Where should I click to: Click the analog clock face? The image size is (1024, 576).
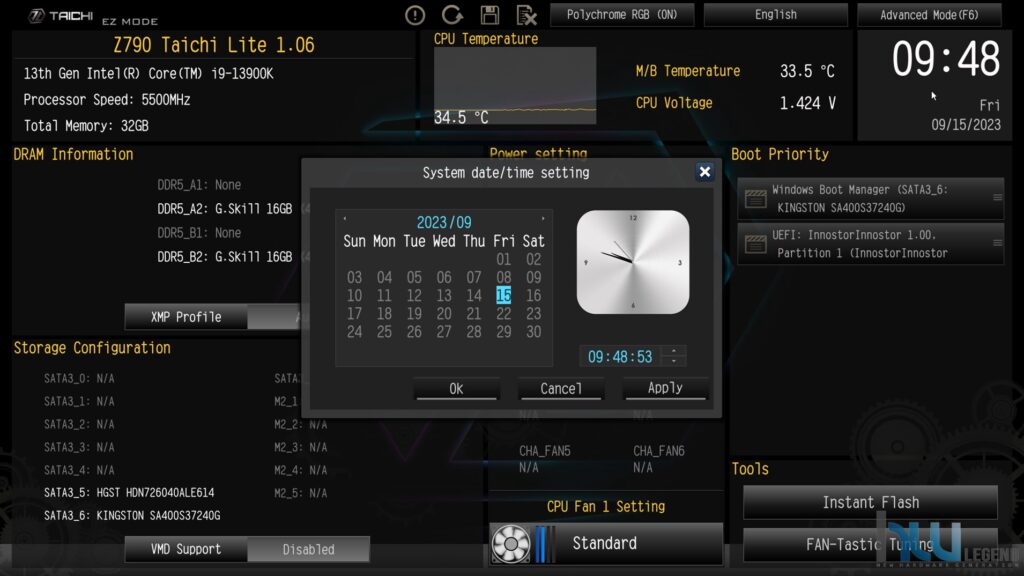(x=633, y=262)
